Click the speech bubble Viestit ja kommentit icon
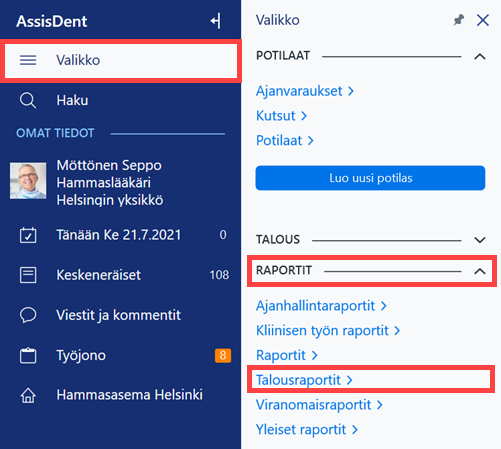Screen dimensions: 501x449 click(28, 315)
